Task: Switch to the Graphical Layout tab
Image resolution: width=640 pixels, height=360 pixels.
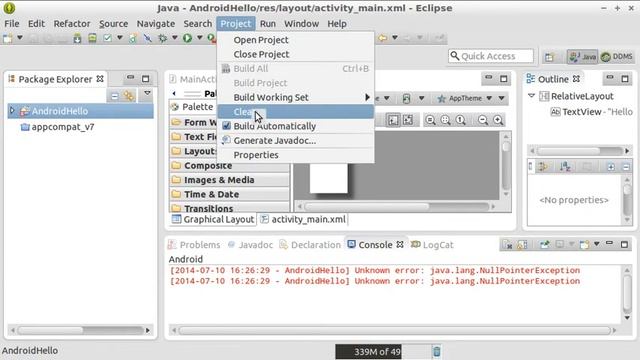Action: tap(213, 220)
